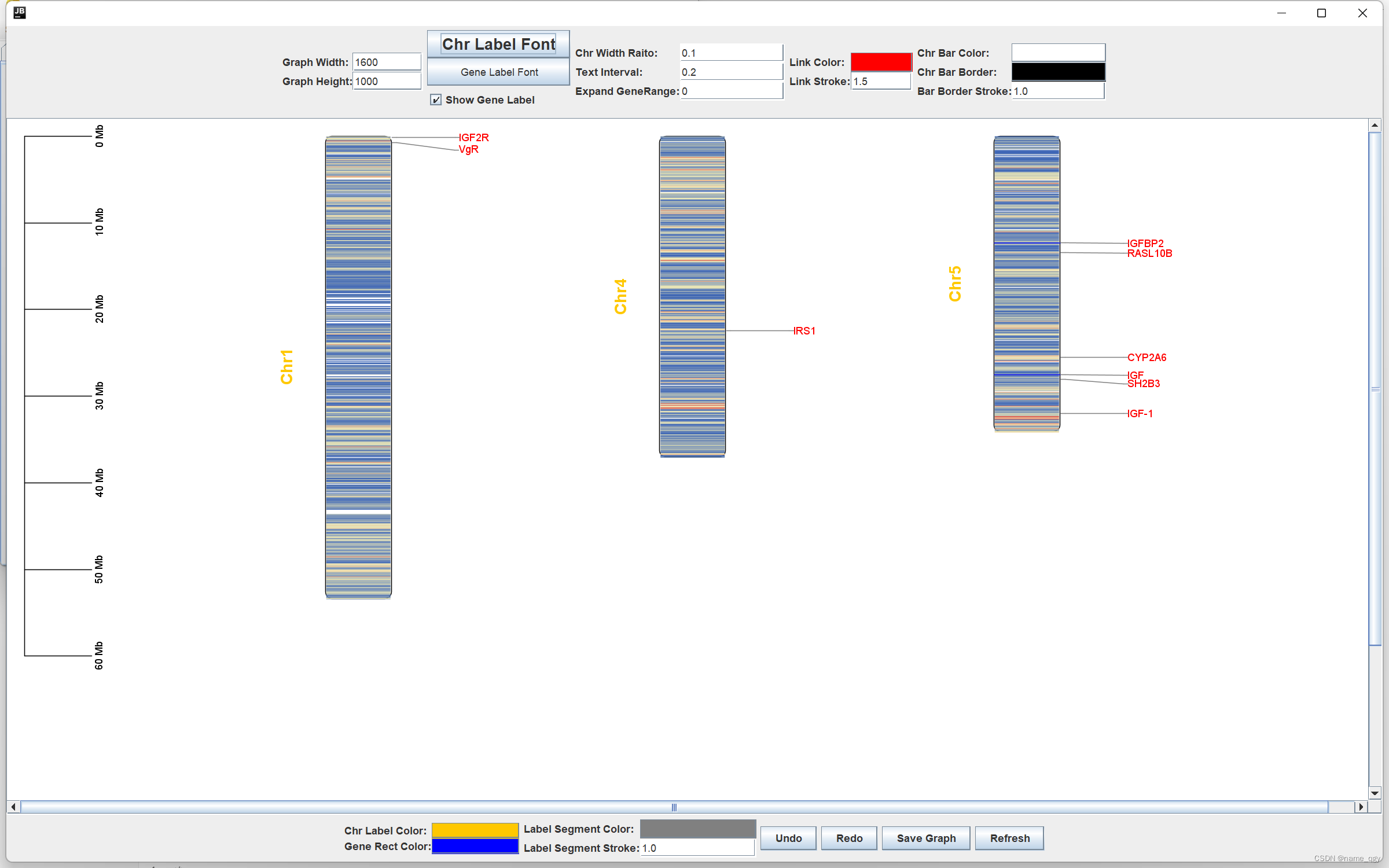
Task: Change the Chr Bar Color swatch
Action: [1058, 53]
